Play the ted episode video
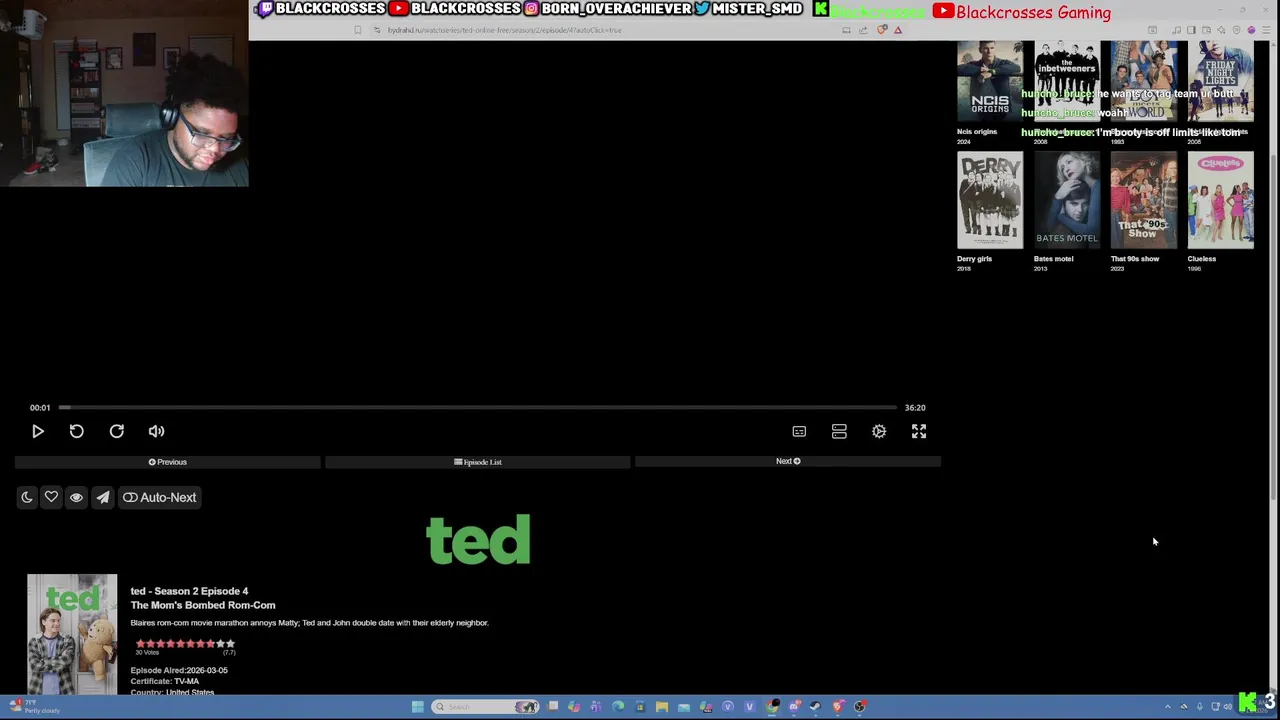 click(38, 431)
